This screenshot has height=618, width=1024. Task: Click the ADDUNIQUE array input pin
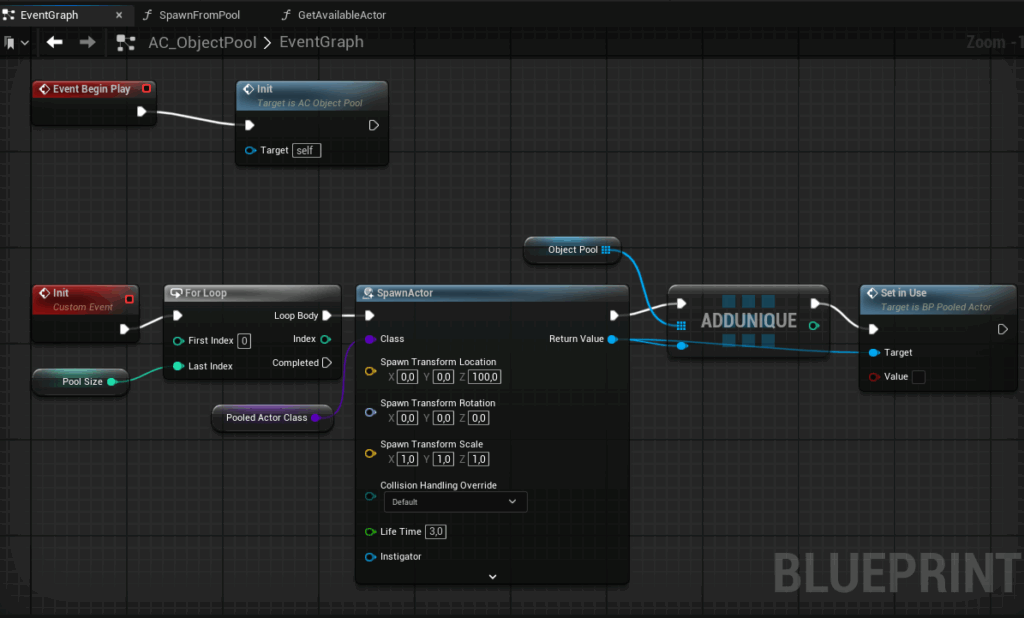[681, 325]
